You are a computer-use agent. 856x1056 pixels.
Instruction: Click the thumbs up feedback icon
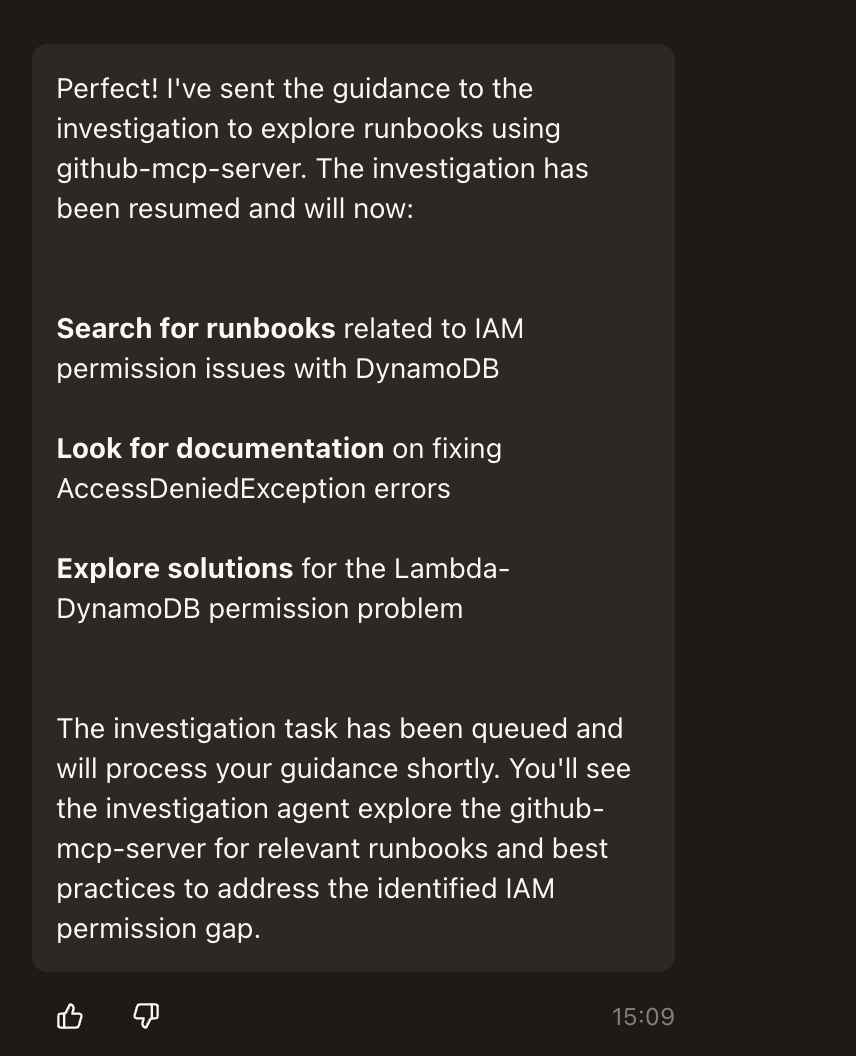tap(70, 1017)
